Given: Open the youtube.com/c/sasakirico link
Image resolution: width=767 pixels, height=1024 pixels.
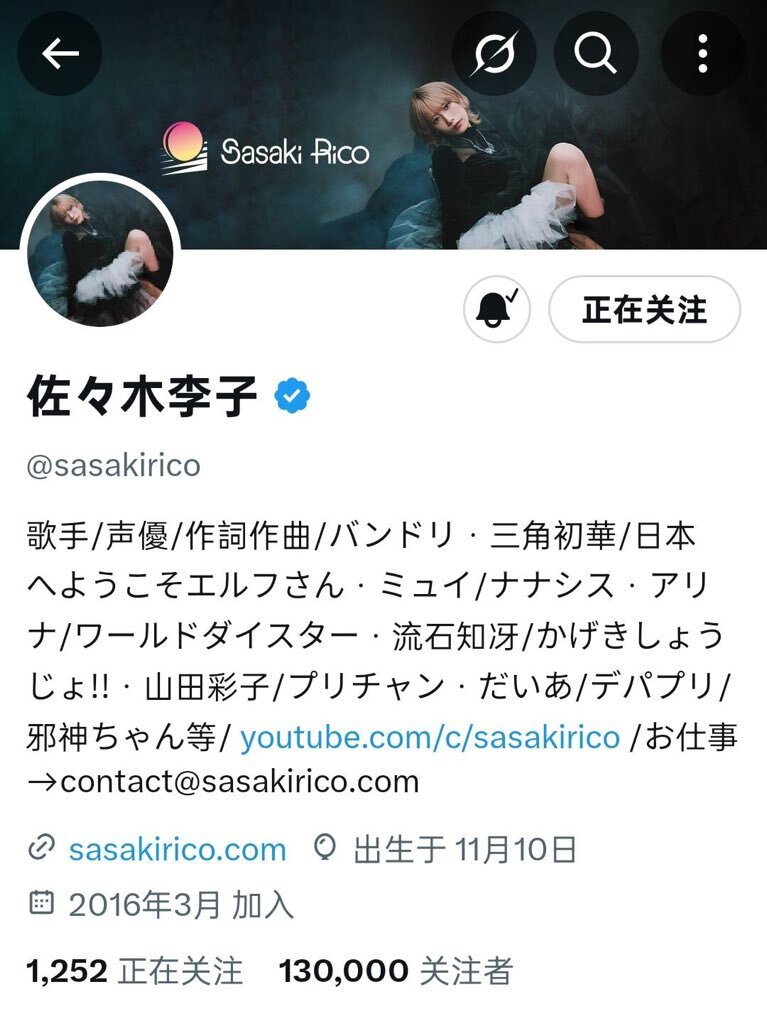Looking at the screenshot, I should pos(430,737).
